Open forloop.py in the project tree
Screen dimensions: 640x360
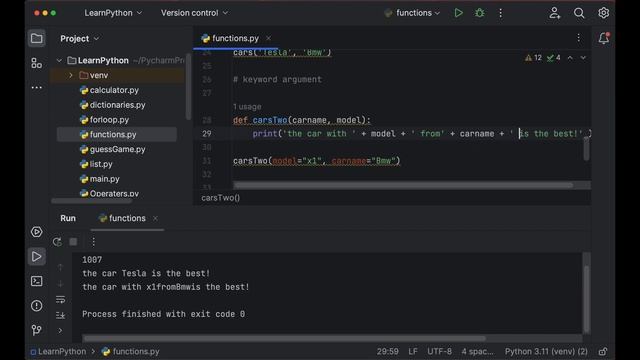tap(109, 120)
